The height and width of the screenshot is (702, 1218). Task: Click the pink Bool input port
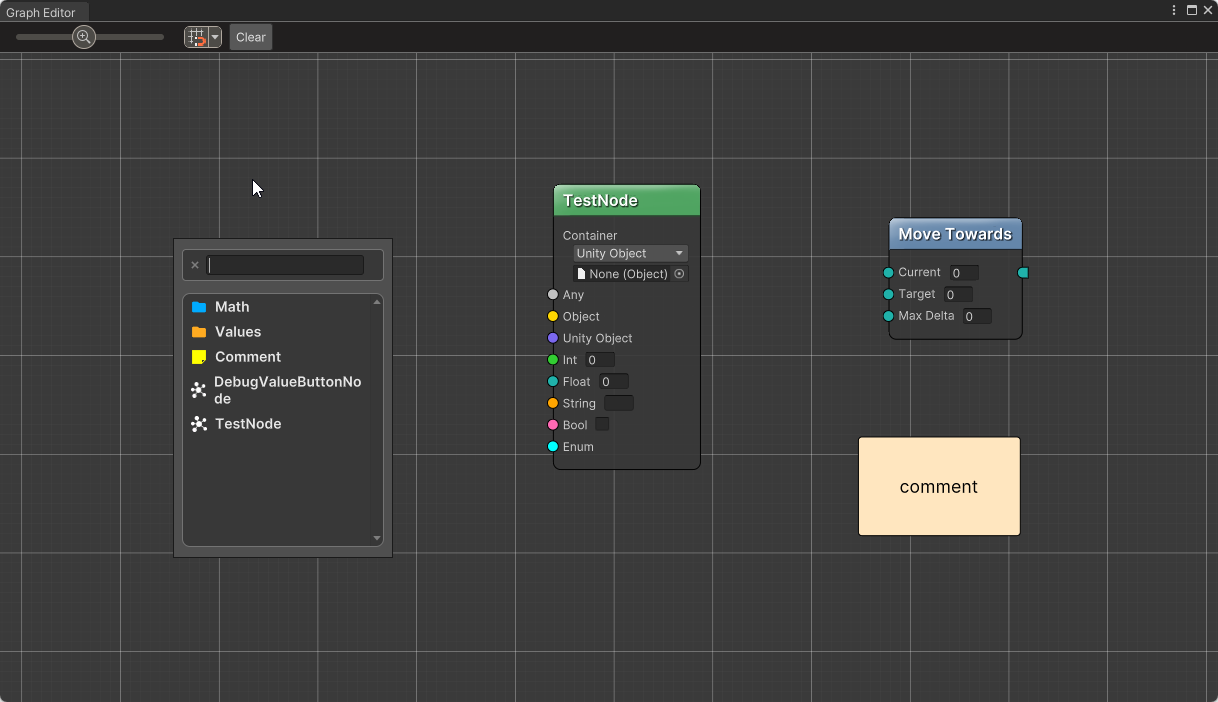(553, 425)
